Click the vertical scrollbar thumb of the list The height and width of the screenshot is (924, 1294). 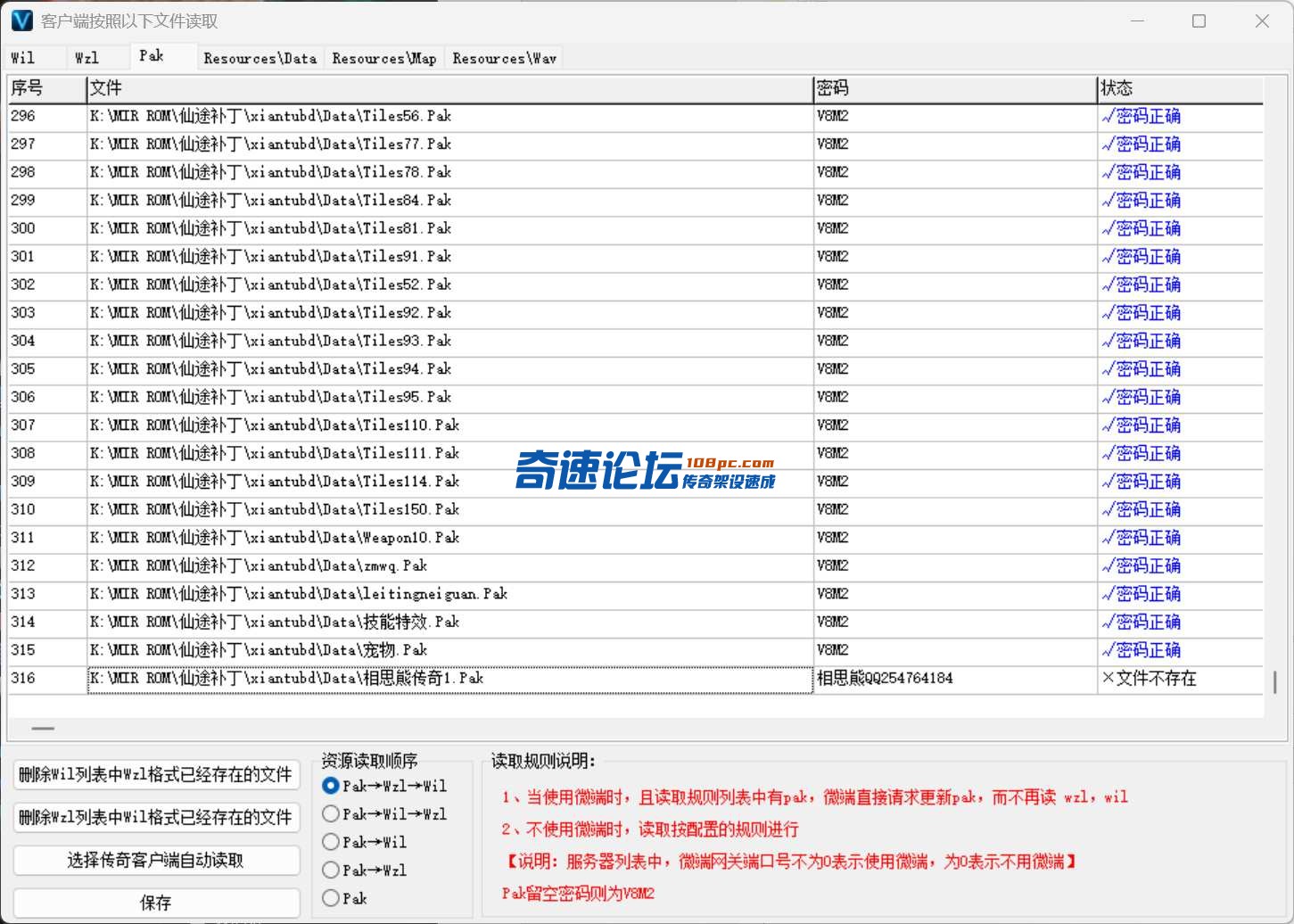point(1275,682)
